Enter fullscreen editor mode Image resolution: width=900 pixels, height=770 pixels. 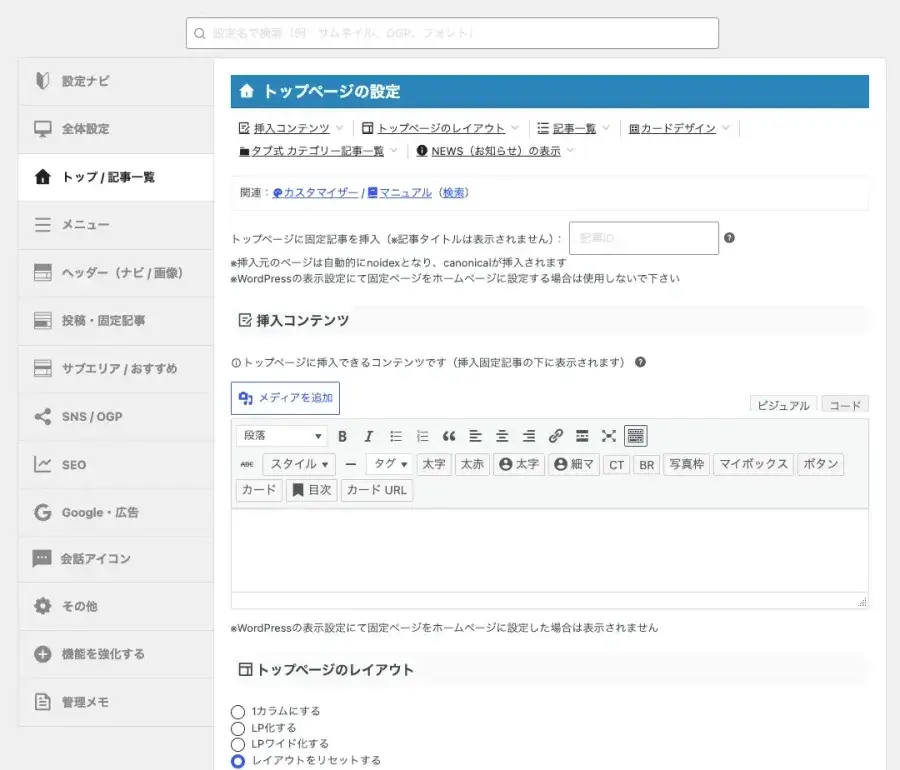[608, 437]
